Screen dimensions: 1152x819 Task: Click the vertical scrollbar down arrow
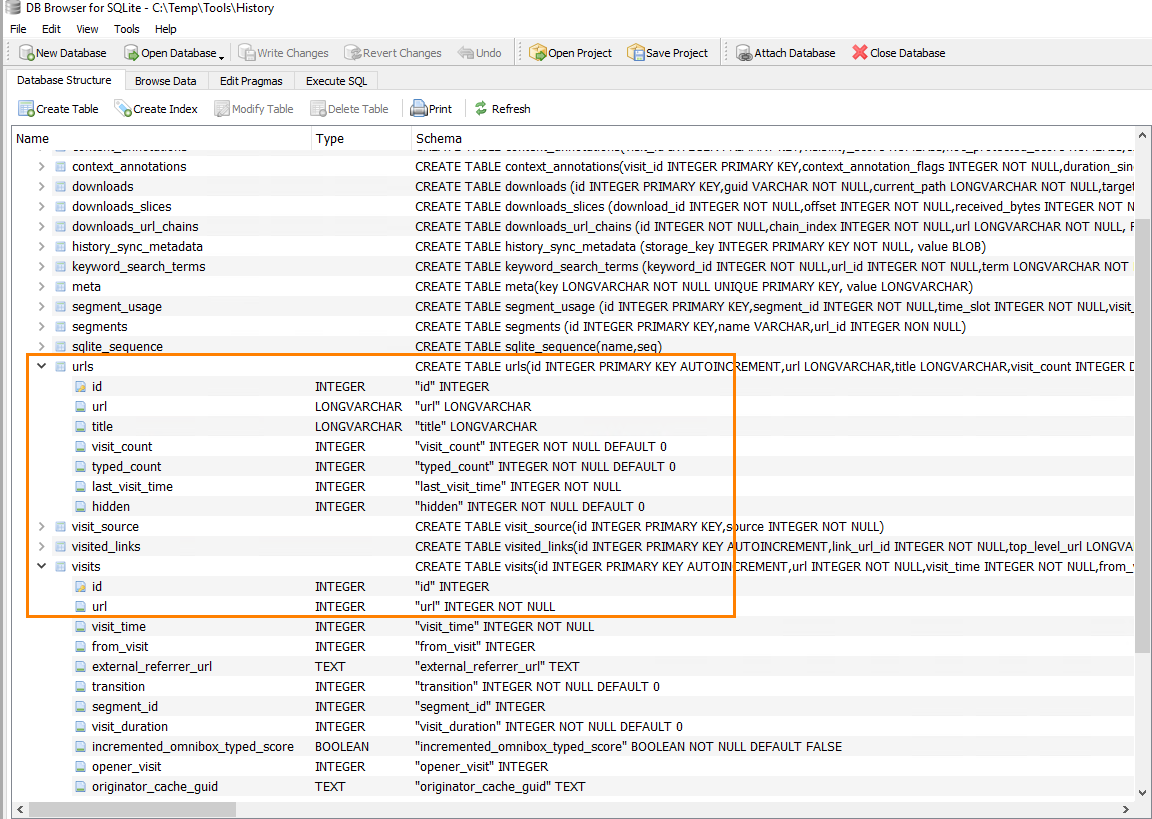[1142, 793]
